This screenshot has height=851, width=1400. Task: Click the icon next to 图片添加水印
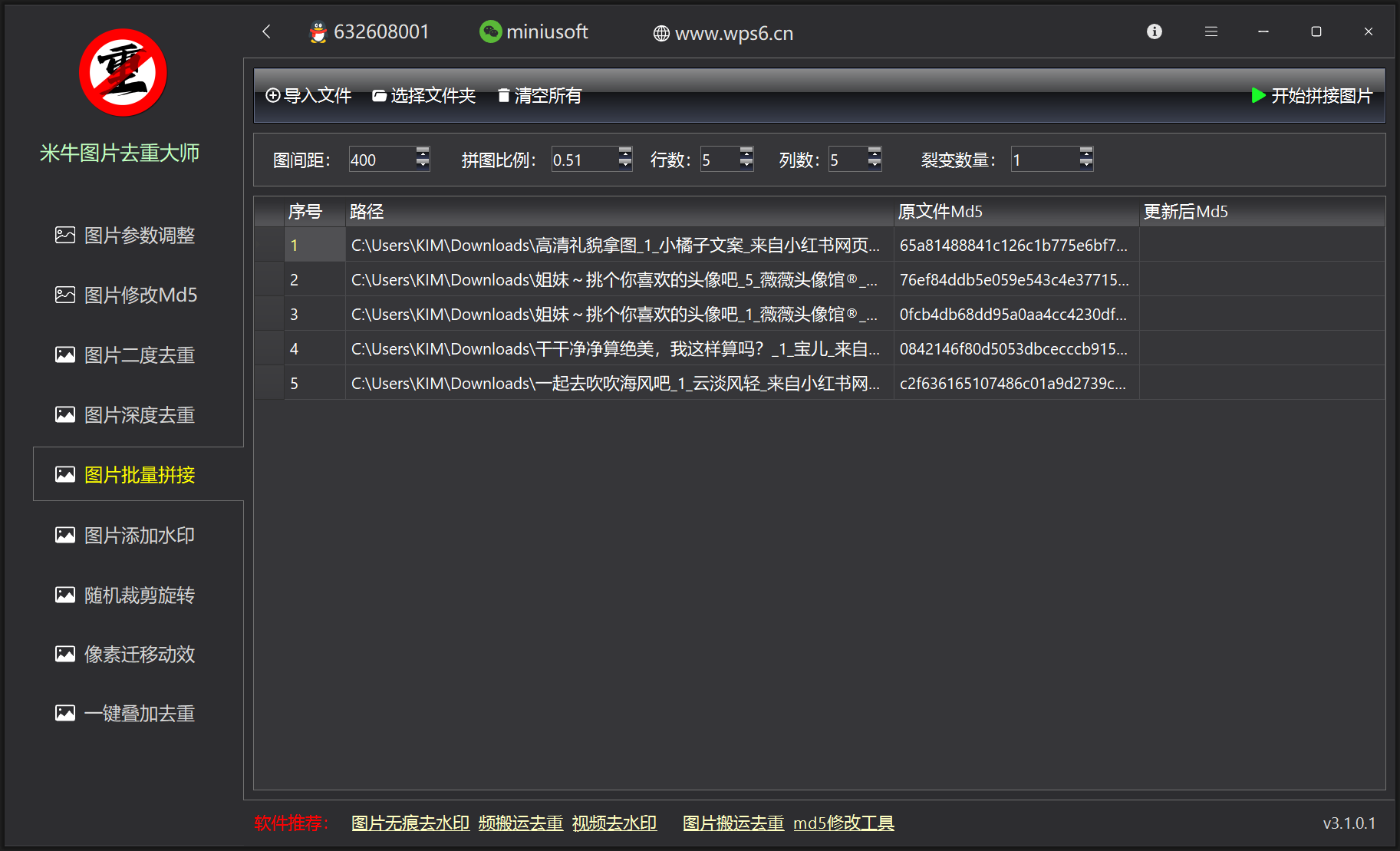(x=65, y=535)
